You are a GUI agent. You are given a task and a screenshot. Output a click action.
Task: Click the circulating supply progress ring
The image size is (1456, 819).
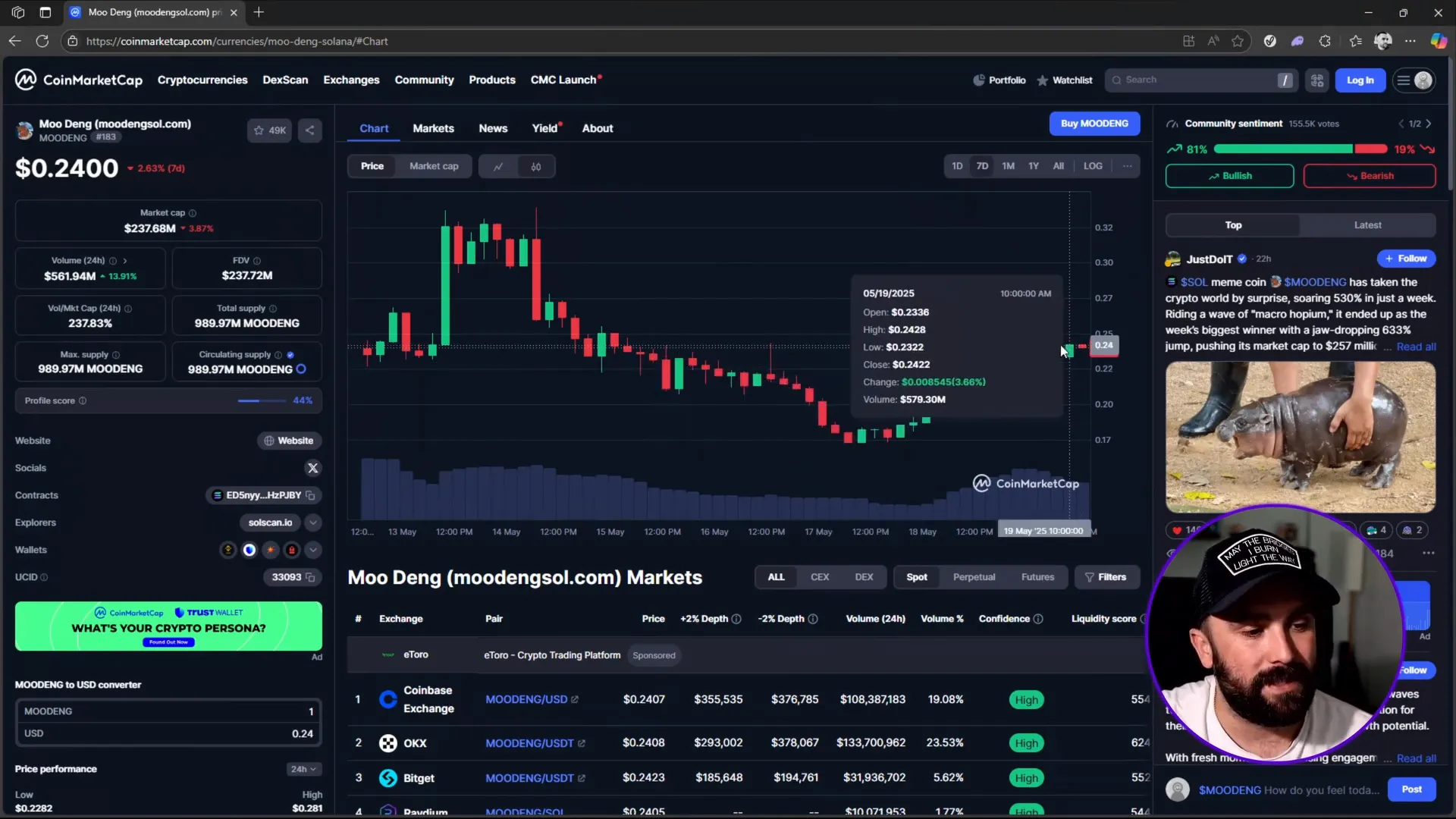point(301,369)
